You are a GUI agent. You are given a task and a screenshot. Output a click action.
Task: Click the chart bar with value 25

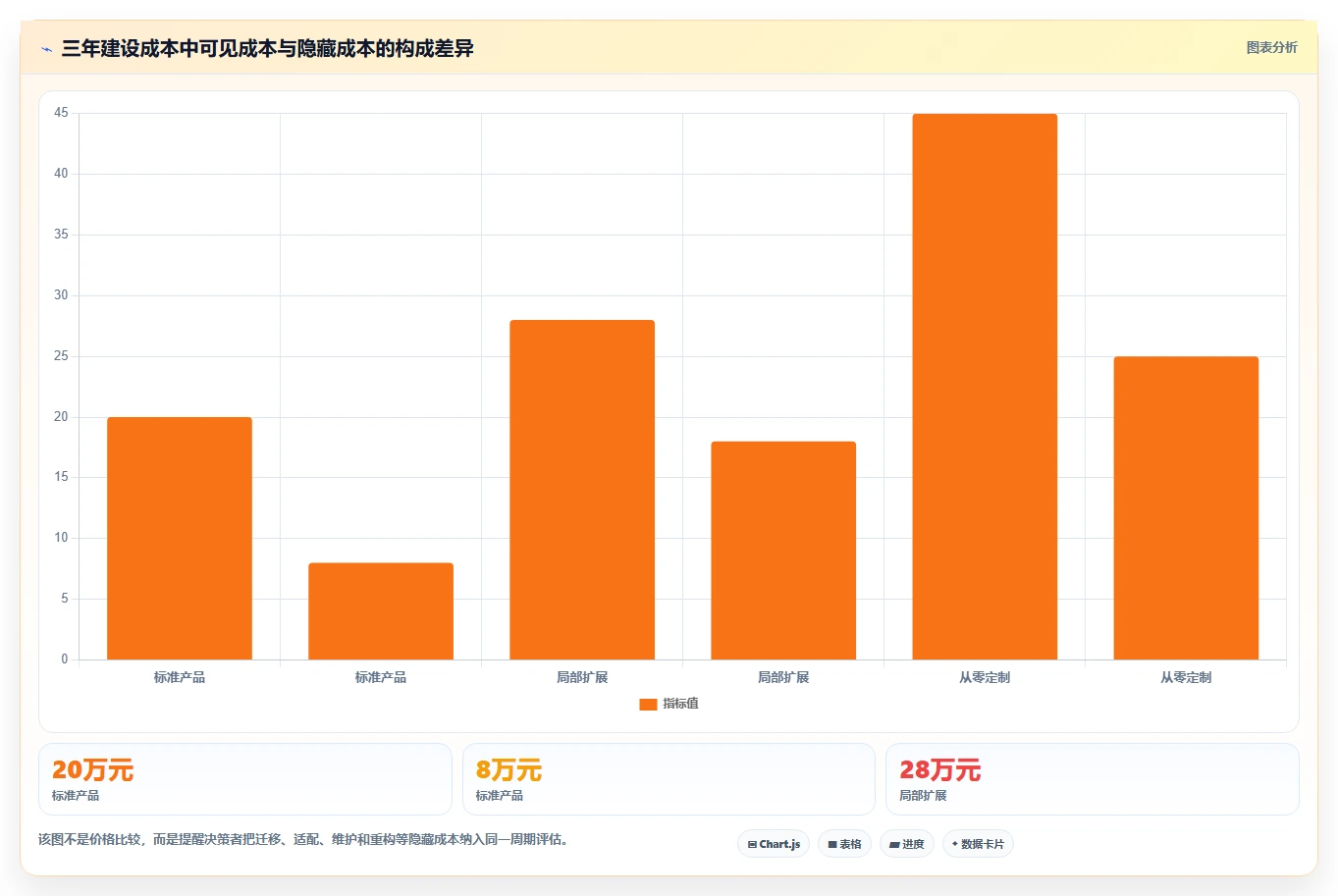1186,507
